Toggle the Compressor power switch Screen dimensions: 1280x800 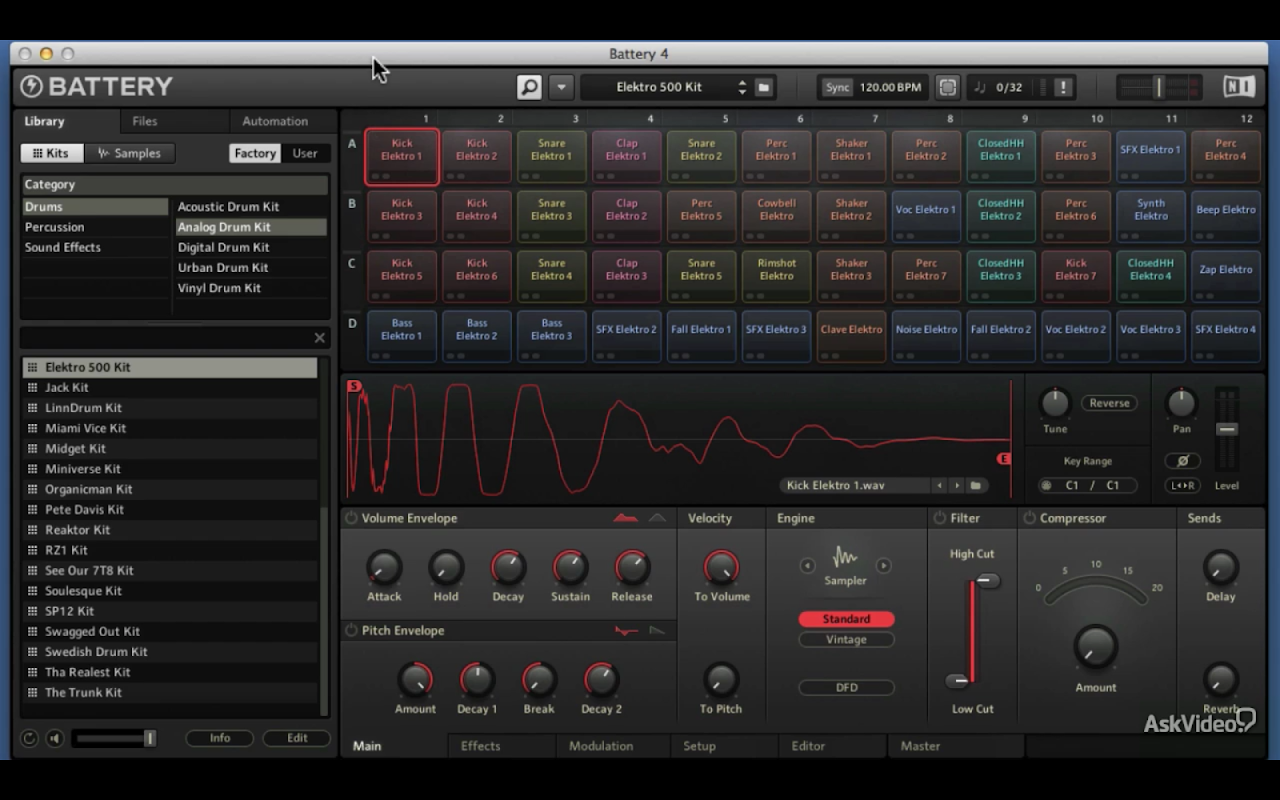click(1028, 518)
